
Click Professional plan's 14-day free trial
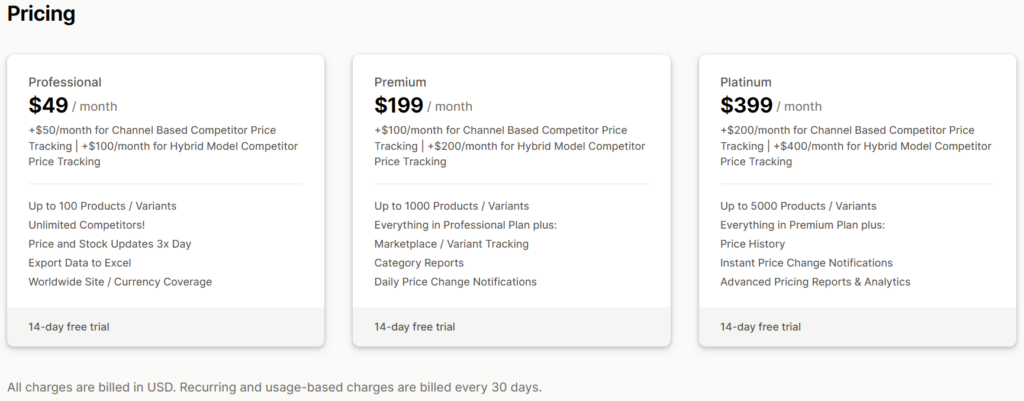point(69,327)
